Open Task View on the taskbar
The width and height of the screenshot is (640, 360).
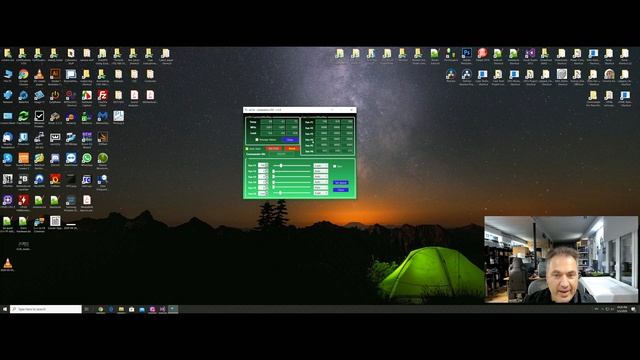[x=87, y=309]
